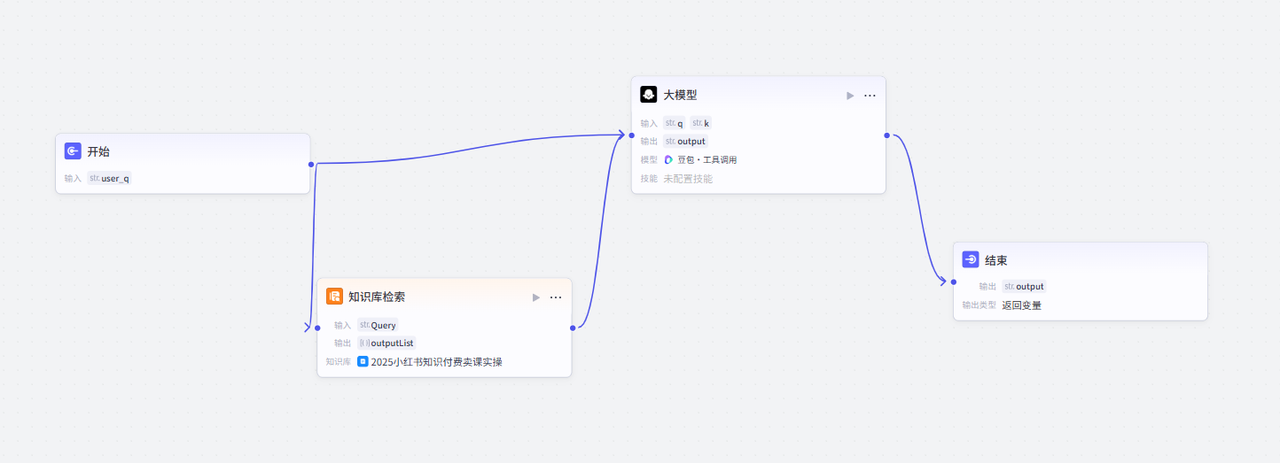1280x463 pixels.
Task: Select the 大模型 node title
Action: point(680,95)
